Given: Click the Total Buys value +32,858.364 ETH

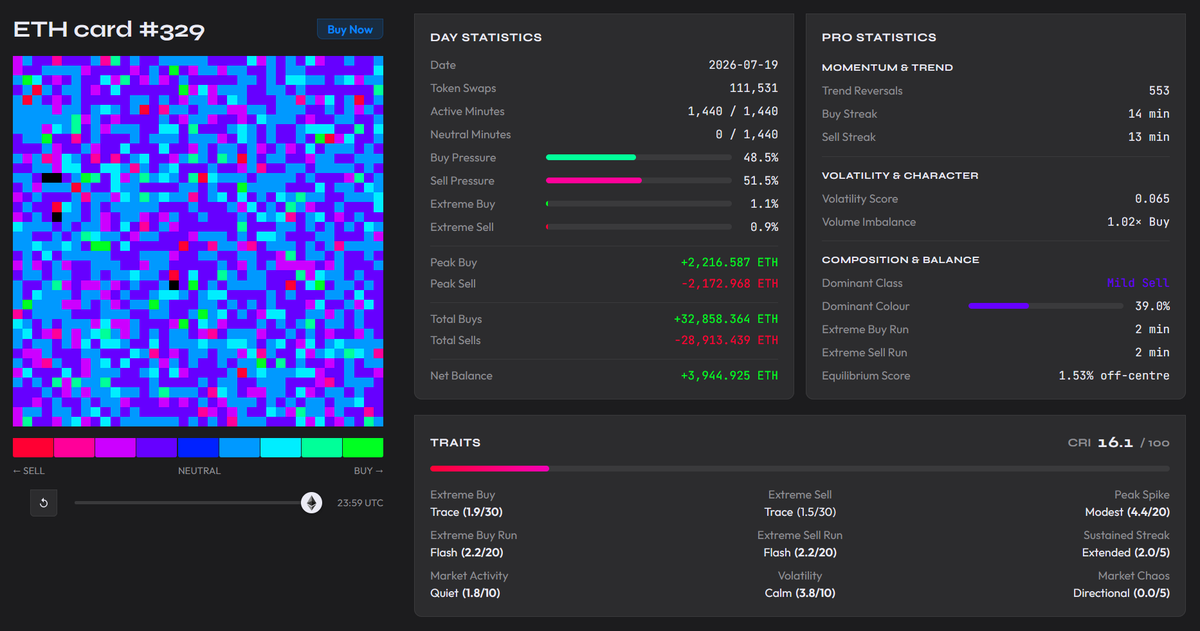Looking at the screenshot, I should coord(725,319).
